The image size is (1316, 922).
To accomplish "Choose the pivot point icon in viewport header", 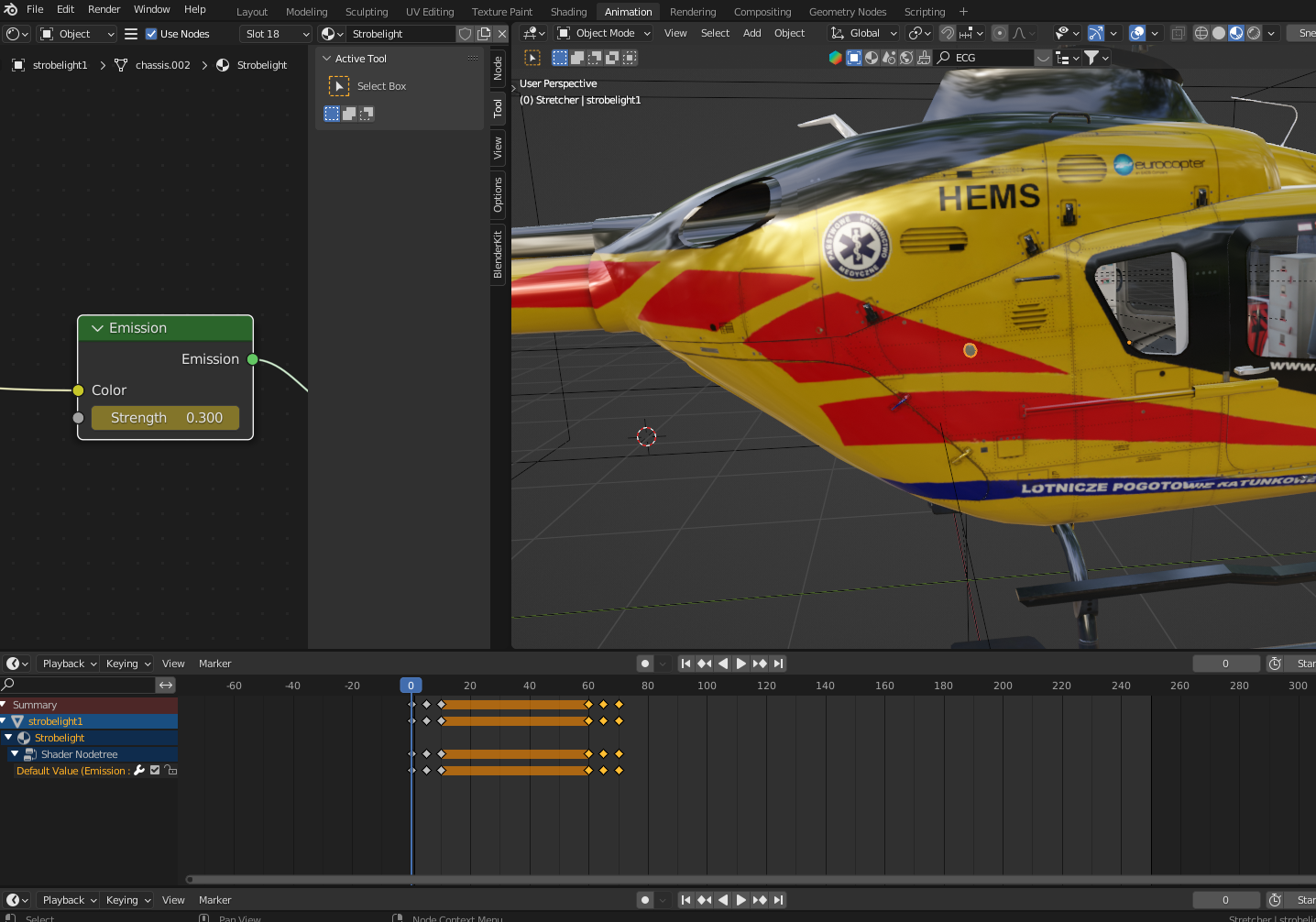I will tap(919, 33).
